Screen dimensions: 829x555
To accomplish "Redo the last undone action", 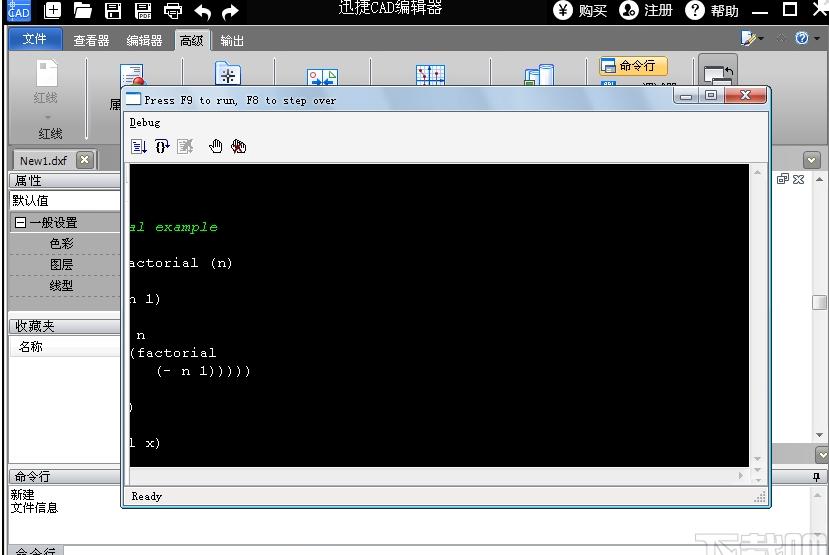I will tap(230, 11).
